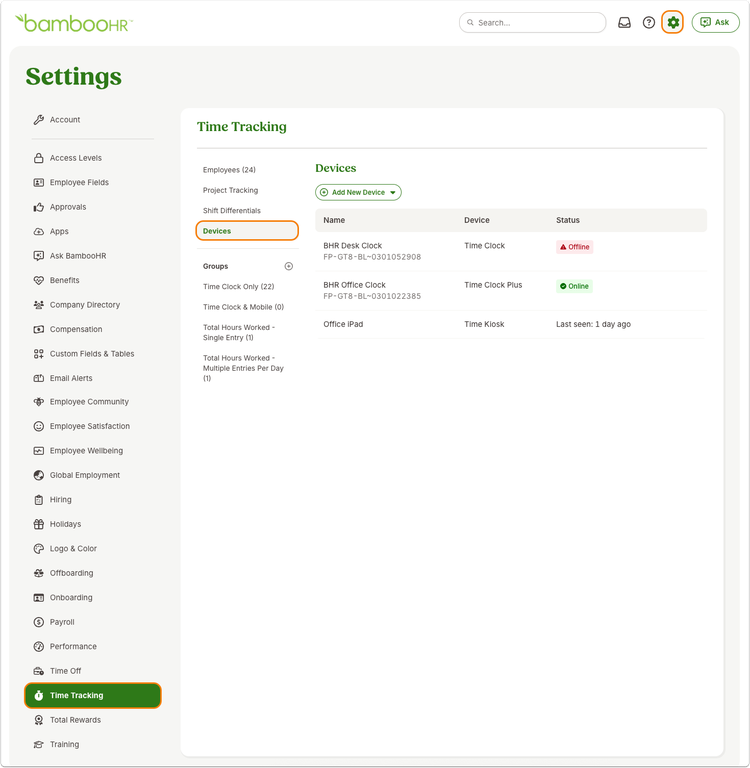Screen dimensions: 750x768
Task: Click the Device column header
Action: pyautogui.click(x=477, y=220)
